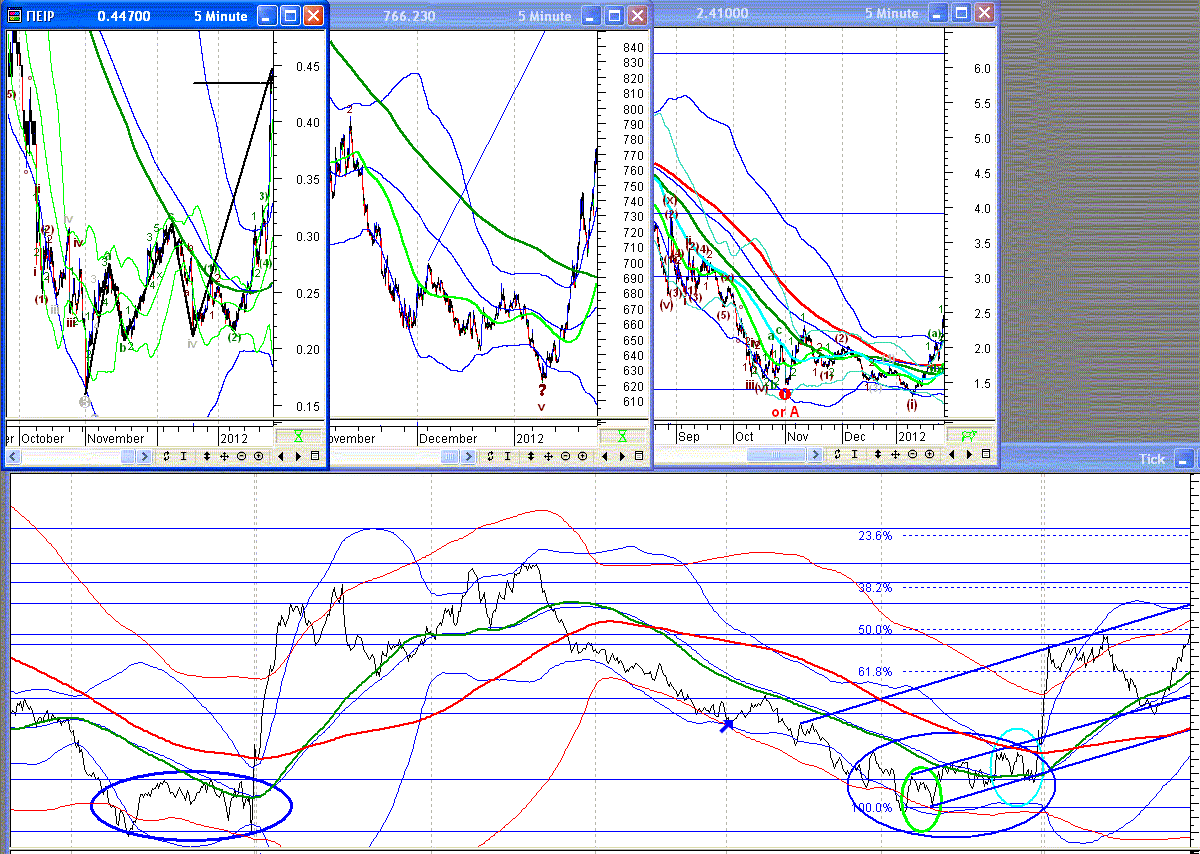Viewport: 1200px width, 854px height.
Task: Toggle green hourglass indicator on 766.230 chart
Action: (620, 437)
